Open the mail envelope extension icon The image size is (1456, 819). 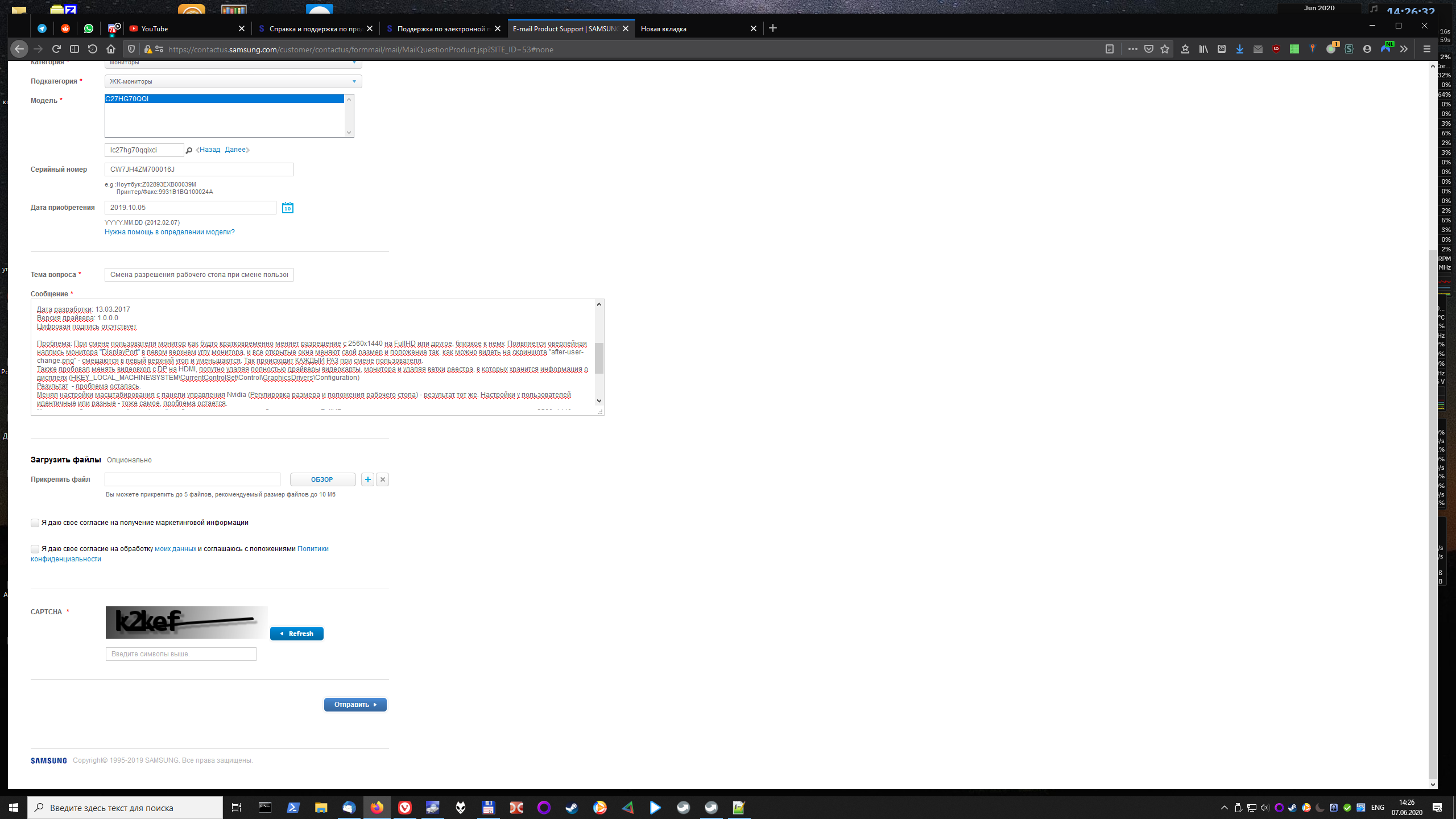(x=1258, y=49)
